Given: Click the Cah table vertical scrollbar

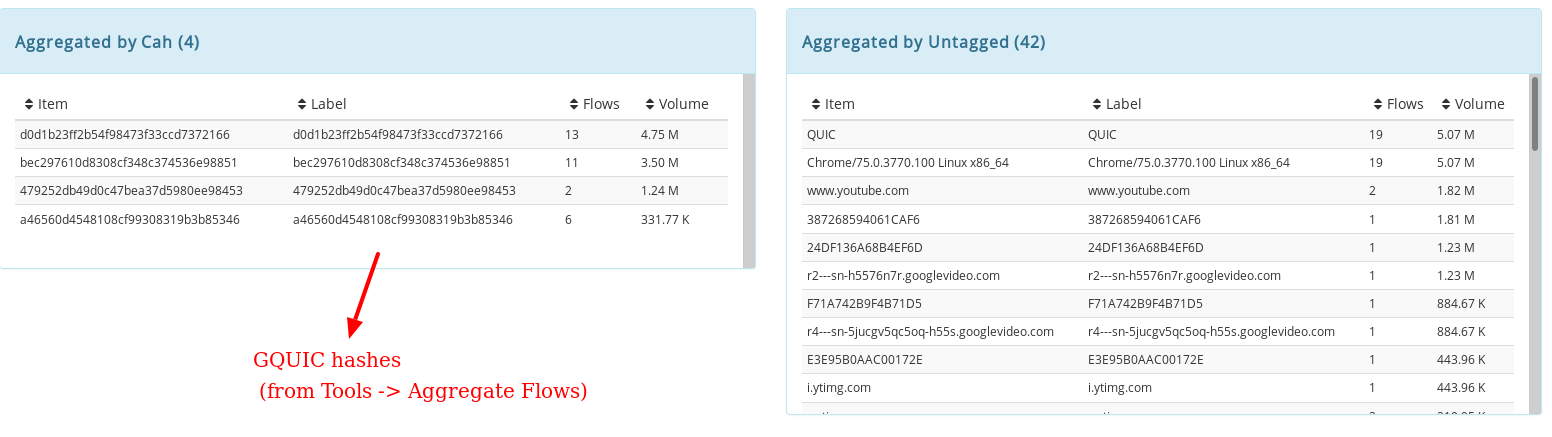Looking at the screenshot, I should [x=749, y=170].
